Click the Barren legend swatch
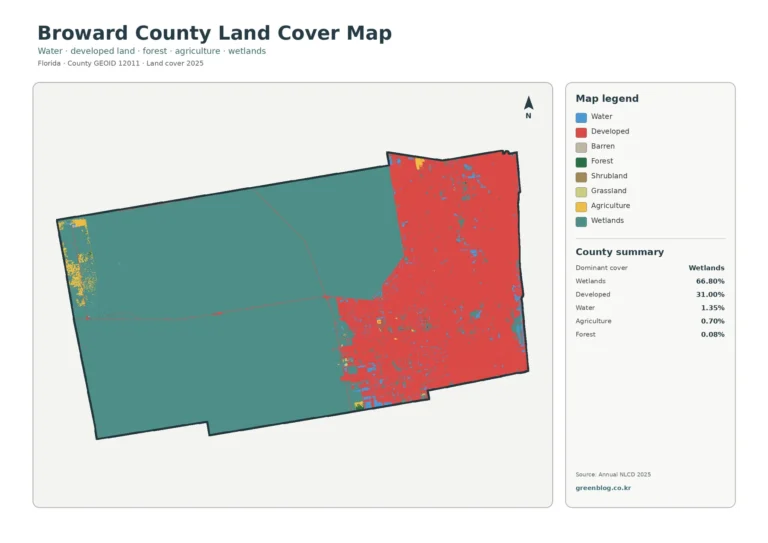 581,147
